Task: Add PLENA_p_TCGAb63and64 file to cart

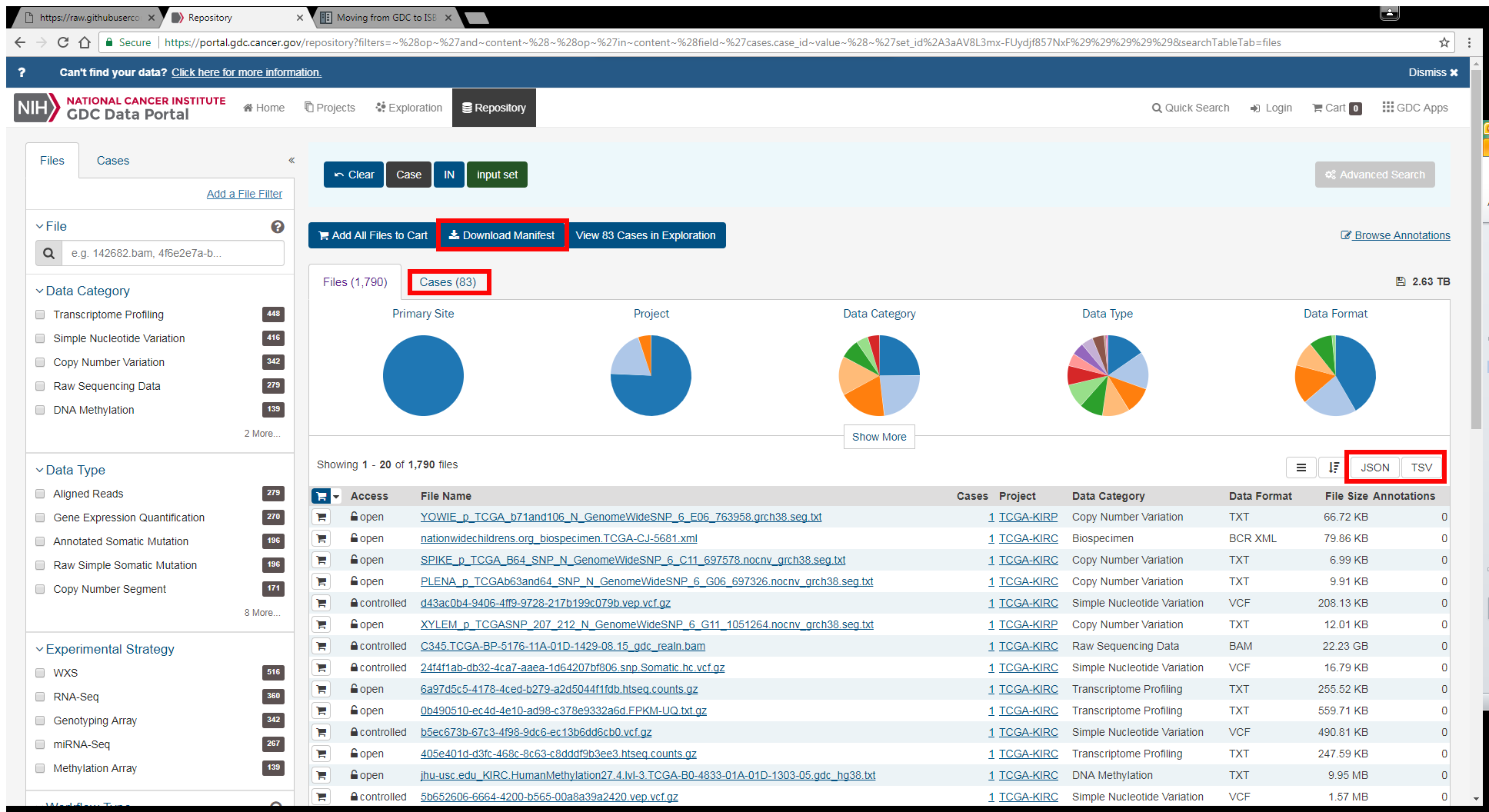Action: pos(321,581)
